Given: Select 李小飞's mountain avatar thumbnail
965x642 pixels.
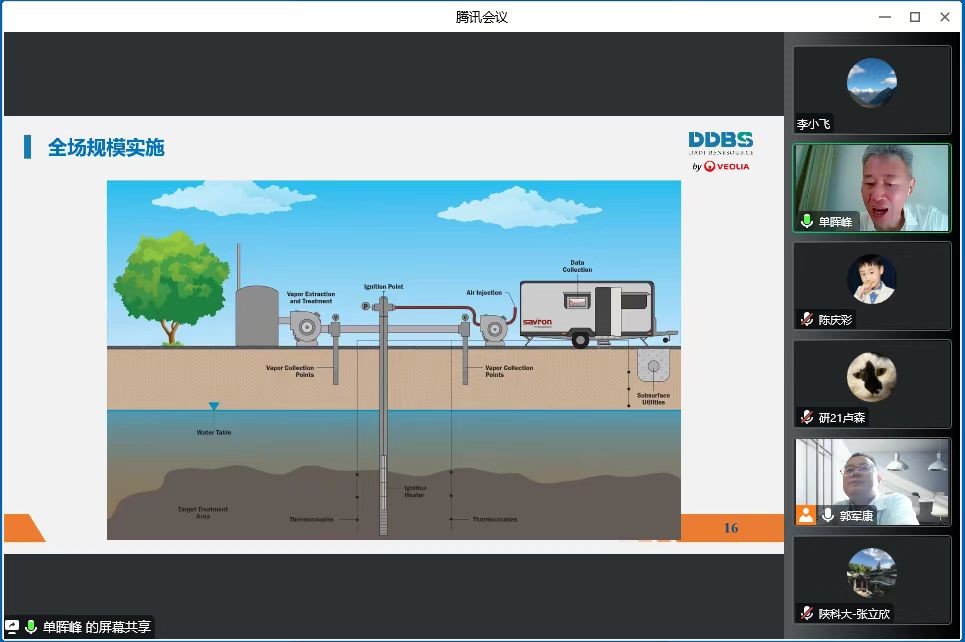Looking at the screenshot, I should coord(871,83).
